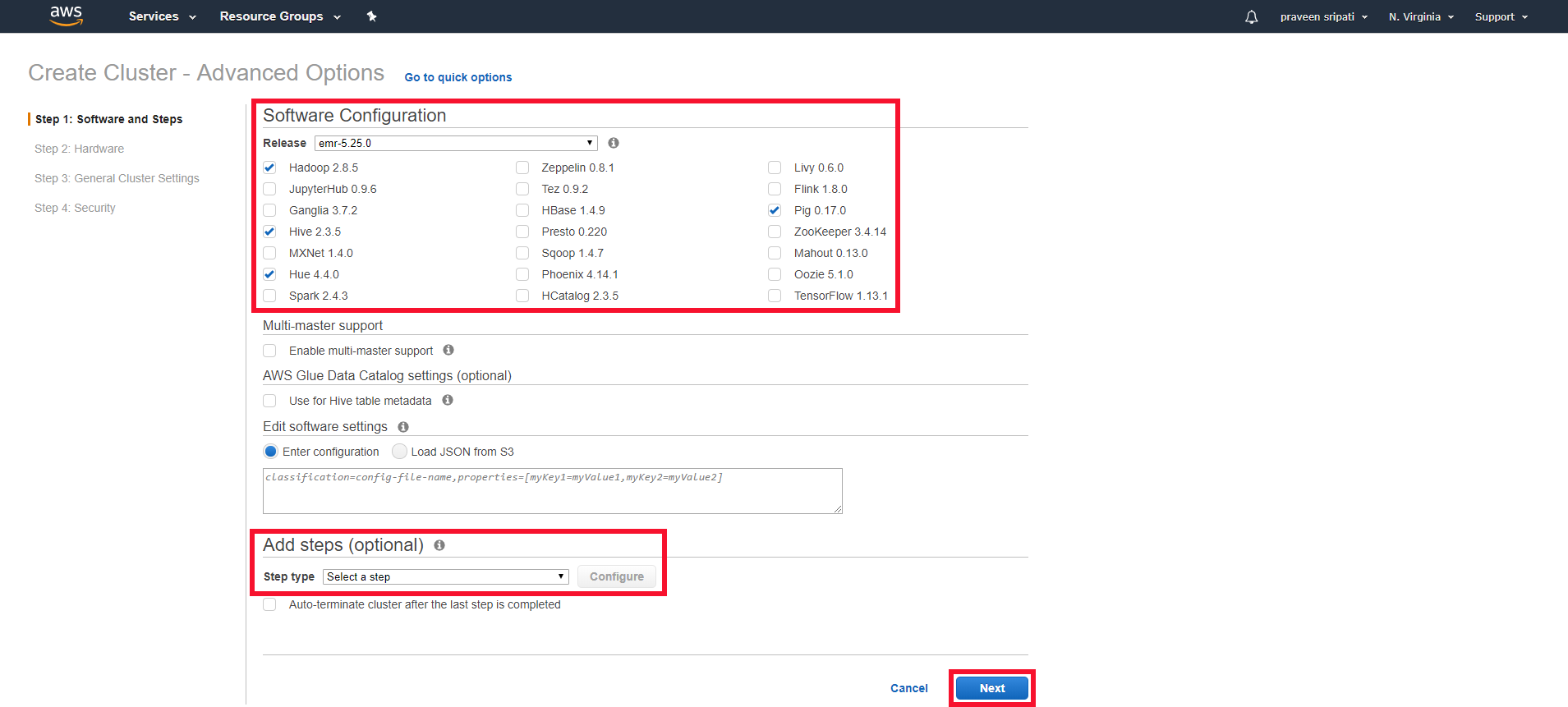The height and width of the screenshot is (707, 1568).
Task: Enable Sqoop 1.4.7 checkbox
Action: click(522, 253)
